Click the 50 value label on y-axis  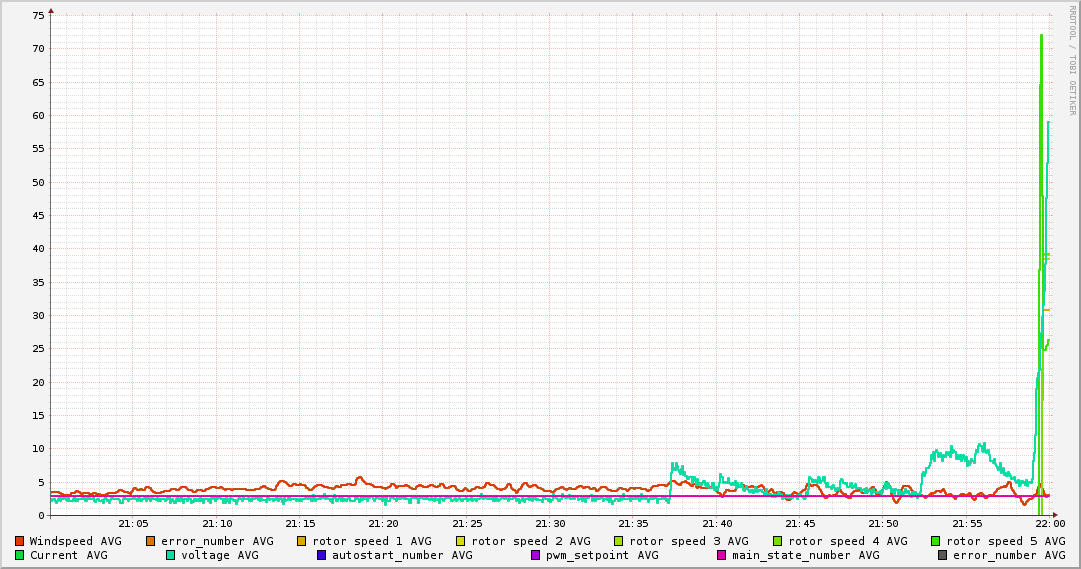click(x=39, y=182)
